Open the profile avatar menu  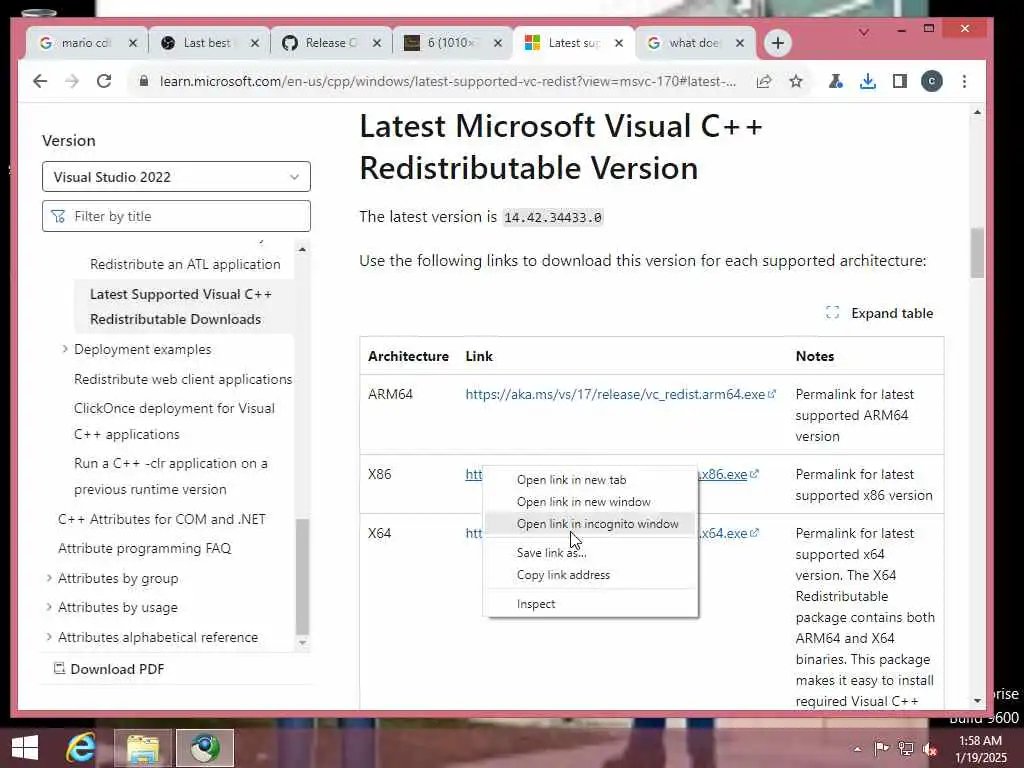pyautogui.click(x=932, y=81)
